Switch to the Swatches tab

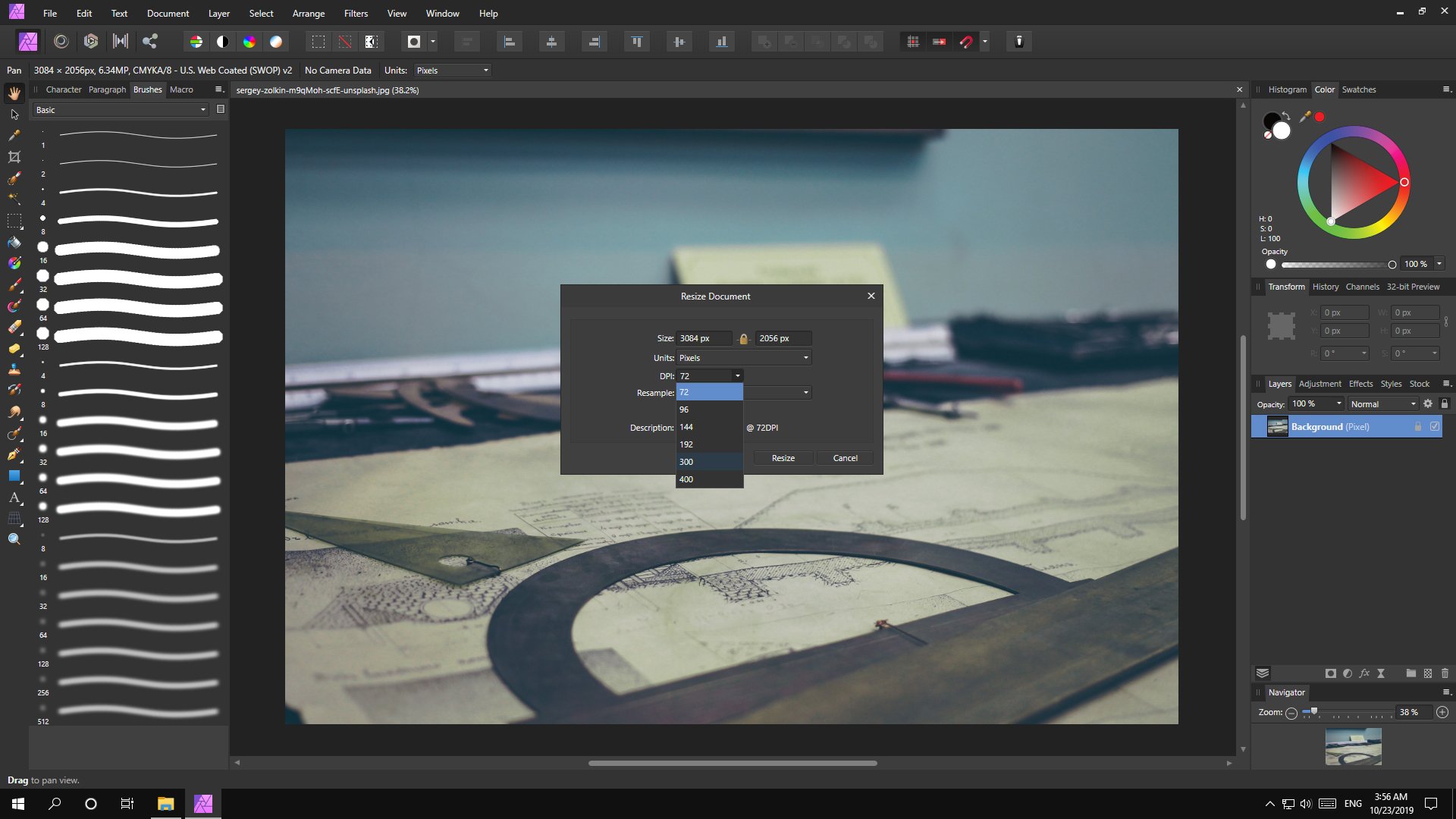pos(1359,89)
